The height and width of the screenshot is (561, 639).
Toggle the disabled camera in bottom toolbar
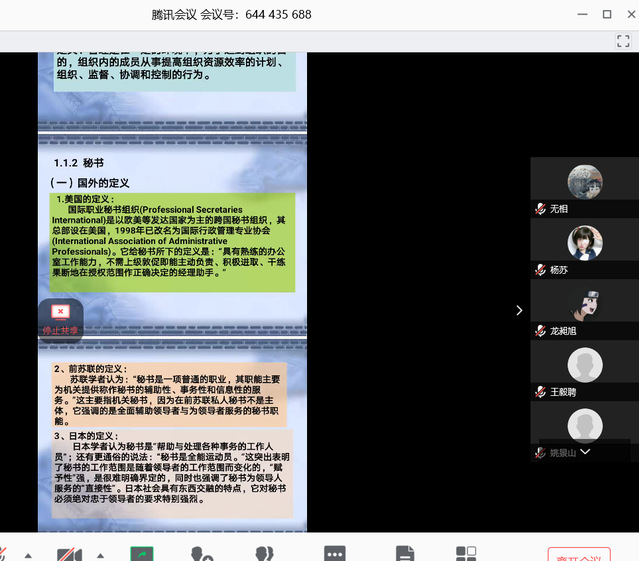click(69, 553)
